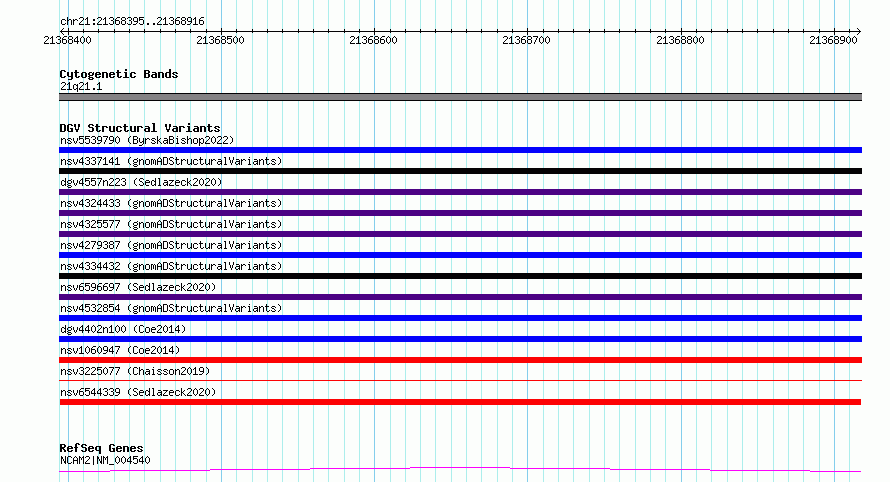Open the DGV Structural Variants track title
The width and height of the screenshot is (890, 482).
coord(140,128)
